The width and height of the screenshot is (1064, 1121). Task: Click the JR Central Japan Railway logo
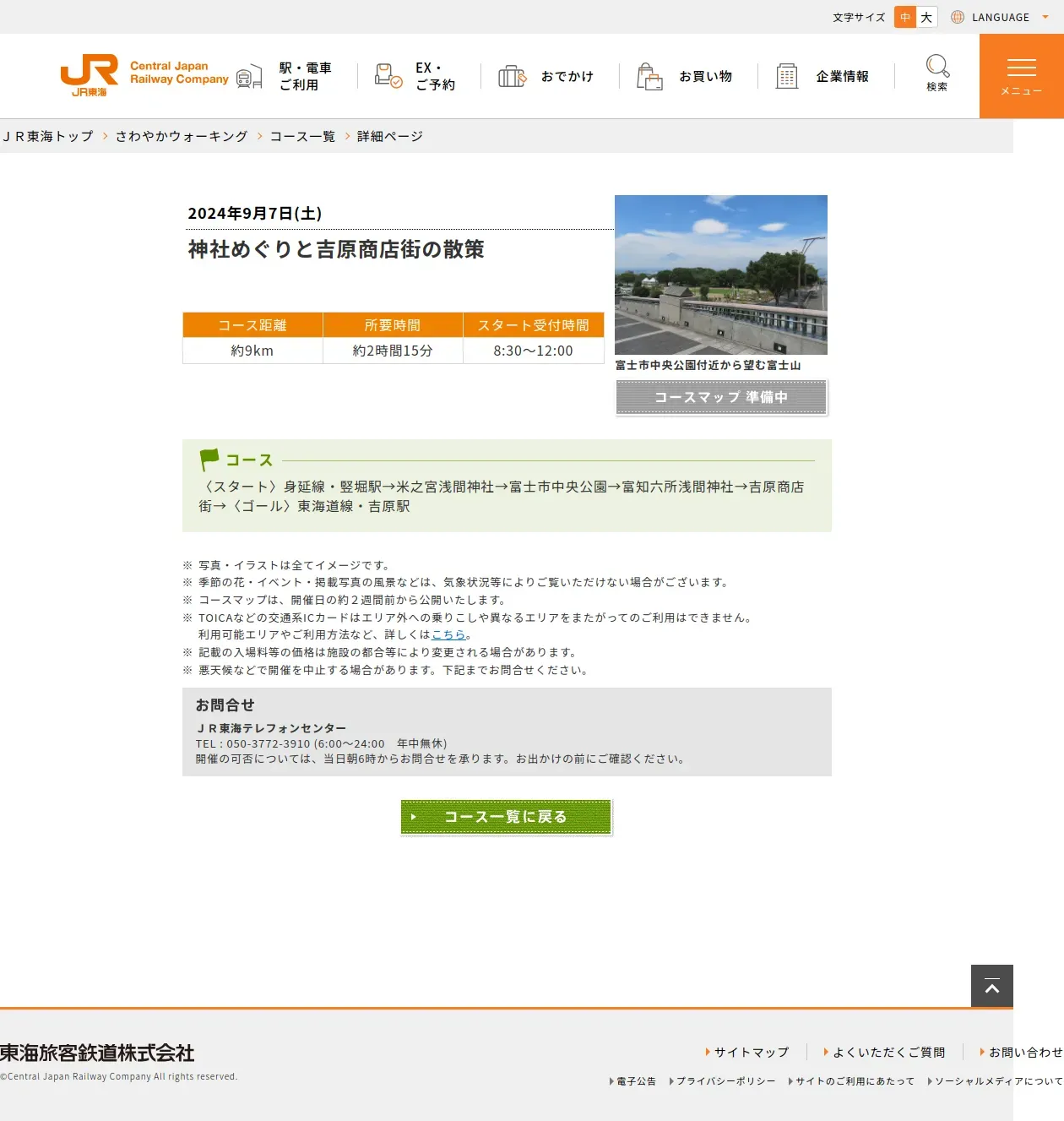pyautogui.click(x=144, y=75)
